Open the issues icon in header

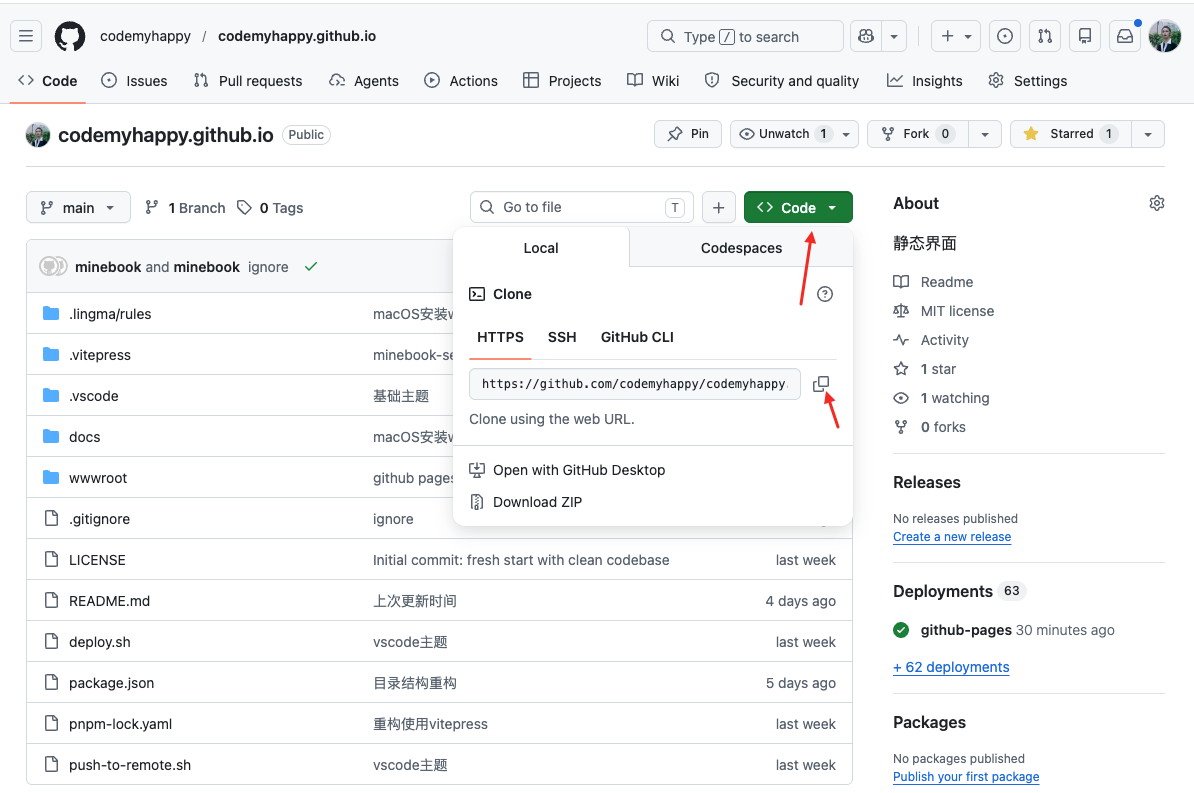1005,36
